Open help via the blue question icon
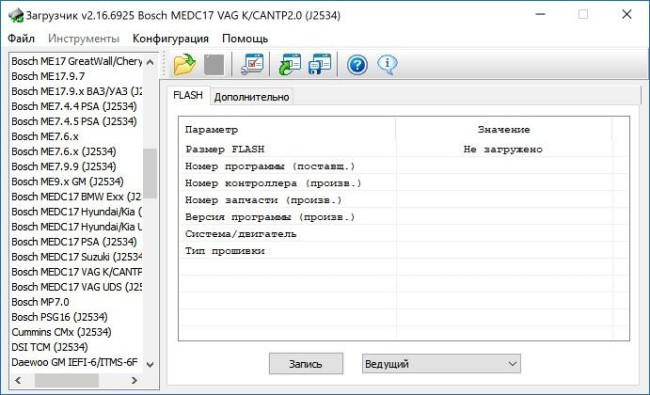The width and height of the screenshot is (650, 395). click(x=357, y=65)
